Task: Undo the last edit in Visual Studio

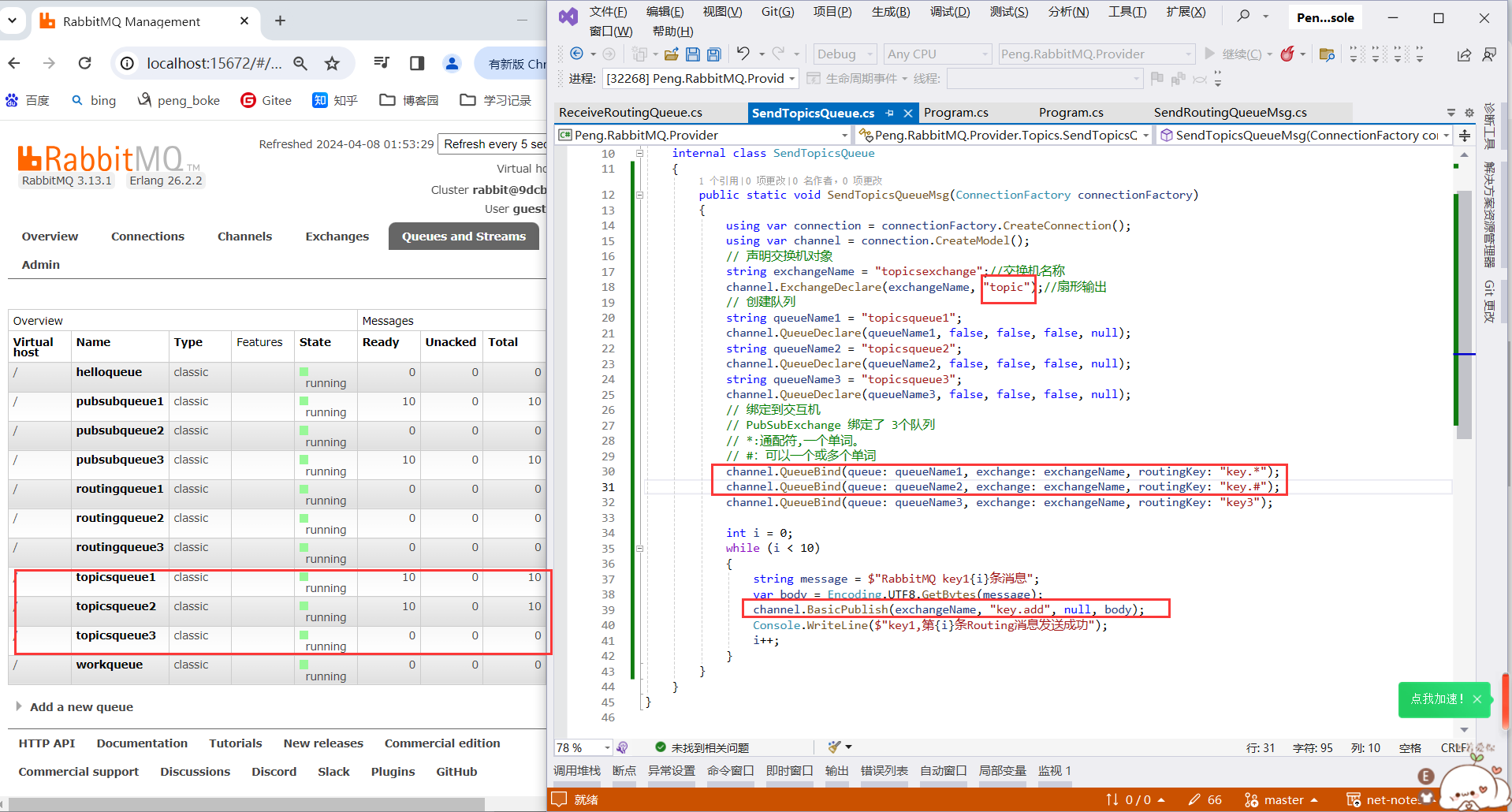Action: tap(743, 54)
